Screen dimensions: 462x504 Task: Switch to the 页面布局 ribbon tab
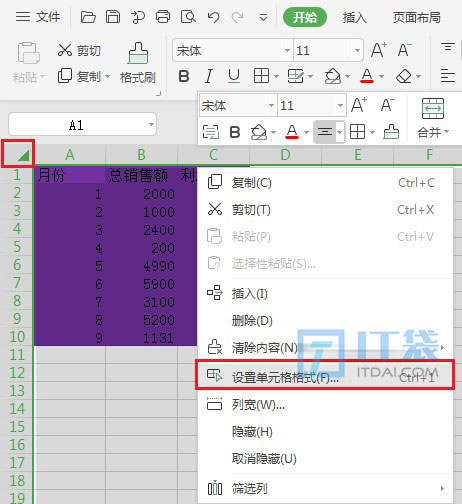click(x=417, y=17)
